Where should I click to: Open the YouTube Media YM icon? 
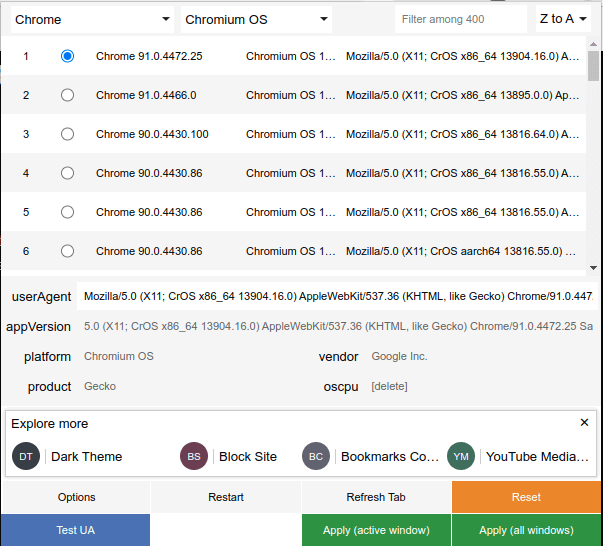pos(461,456)
